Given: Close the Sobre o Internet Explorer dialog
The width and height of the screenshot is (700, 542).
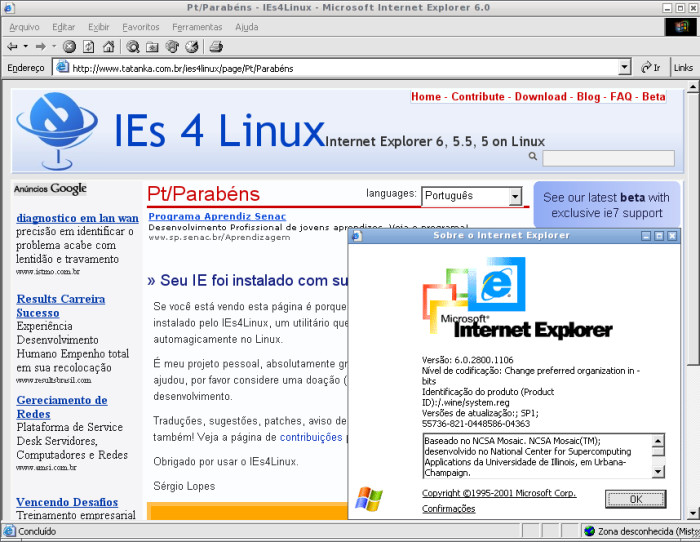Looking at the screenshot, I should [672, 236].
